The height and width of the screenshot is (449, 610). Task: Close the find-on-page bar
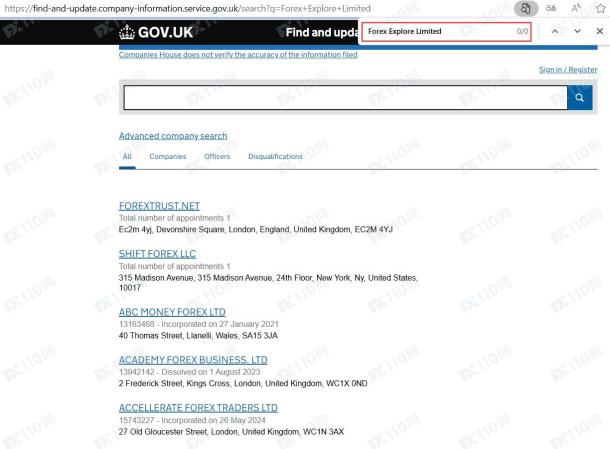pos(600,32)
